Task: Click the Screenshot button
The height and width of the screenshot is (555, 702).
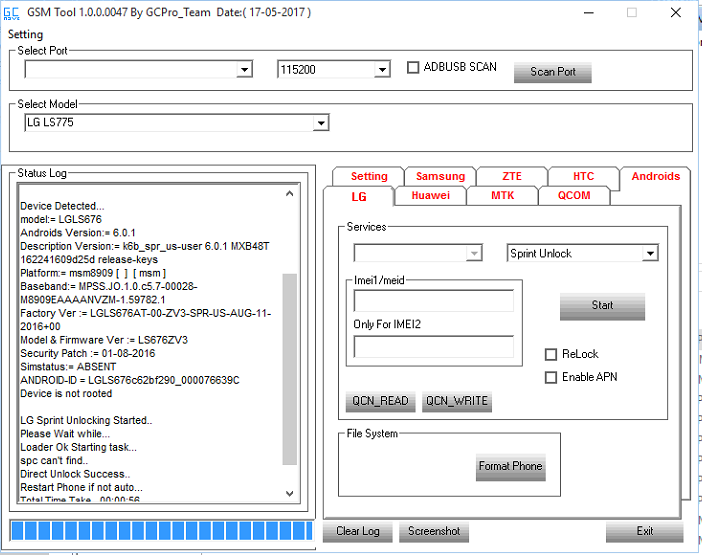Action: [434, 532]
